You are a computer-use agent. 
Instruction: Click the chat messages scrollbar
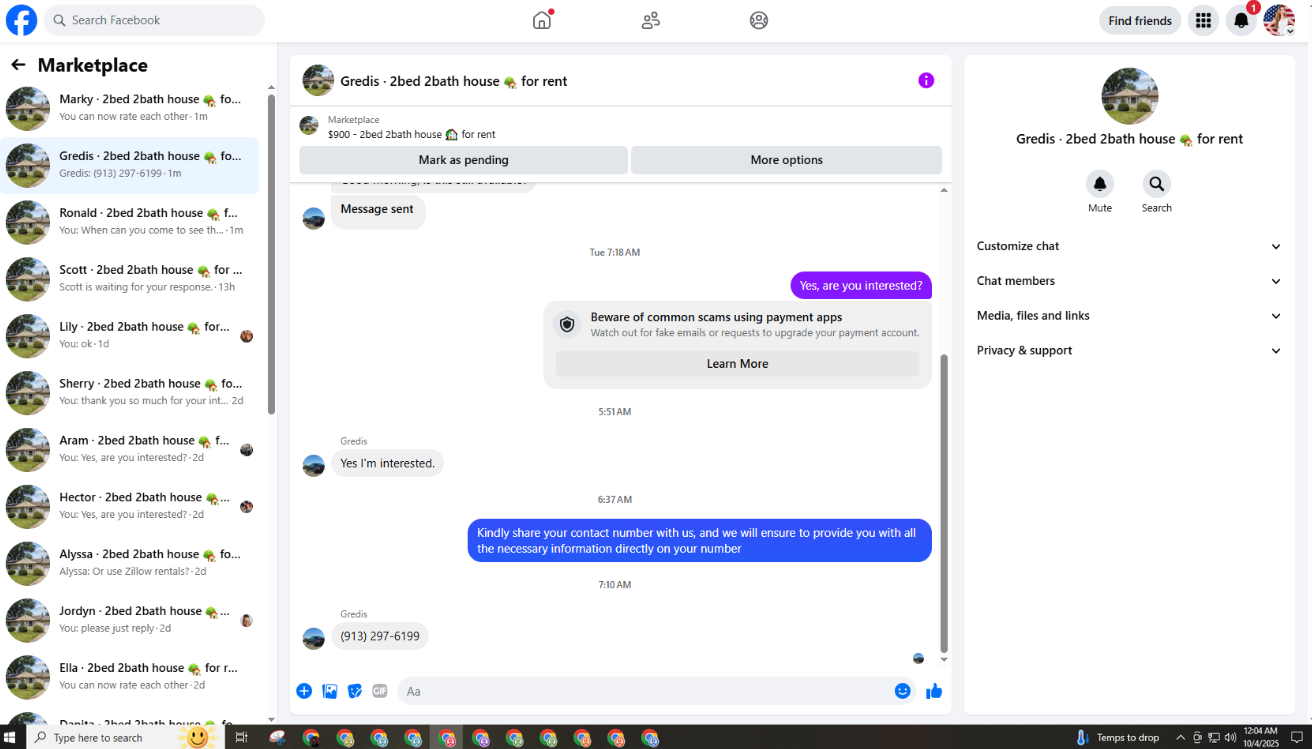pos(944,503)
